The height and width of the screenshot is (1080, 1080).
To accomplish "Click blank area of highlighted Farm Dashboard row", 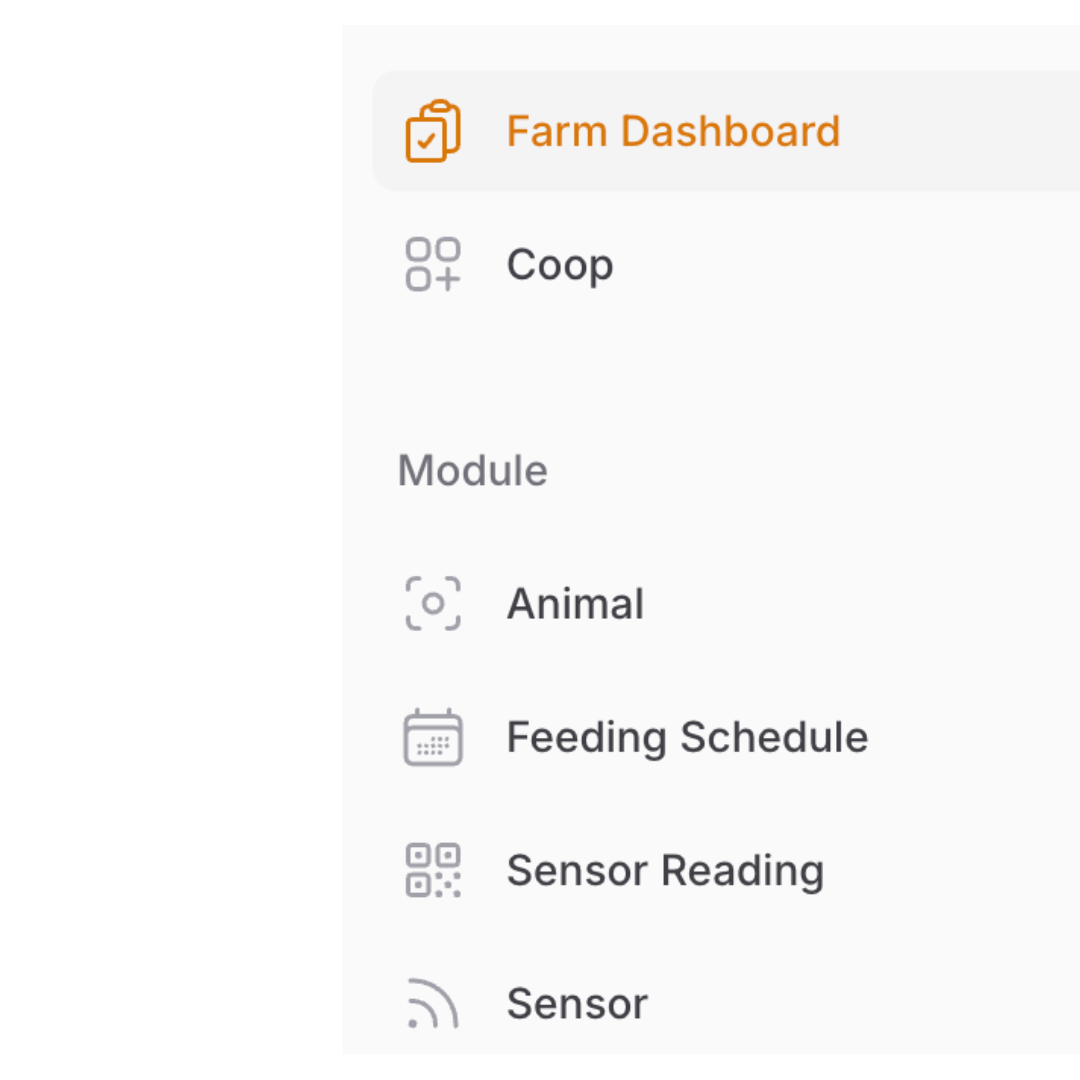I will coord(960,131).
